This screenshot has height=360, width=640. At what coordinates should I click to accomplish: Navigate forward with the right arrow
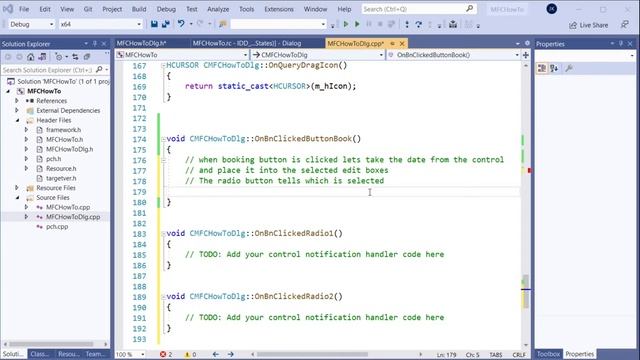coord(231,354)
